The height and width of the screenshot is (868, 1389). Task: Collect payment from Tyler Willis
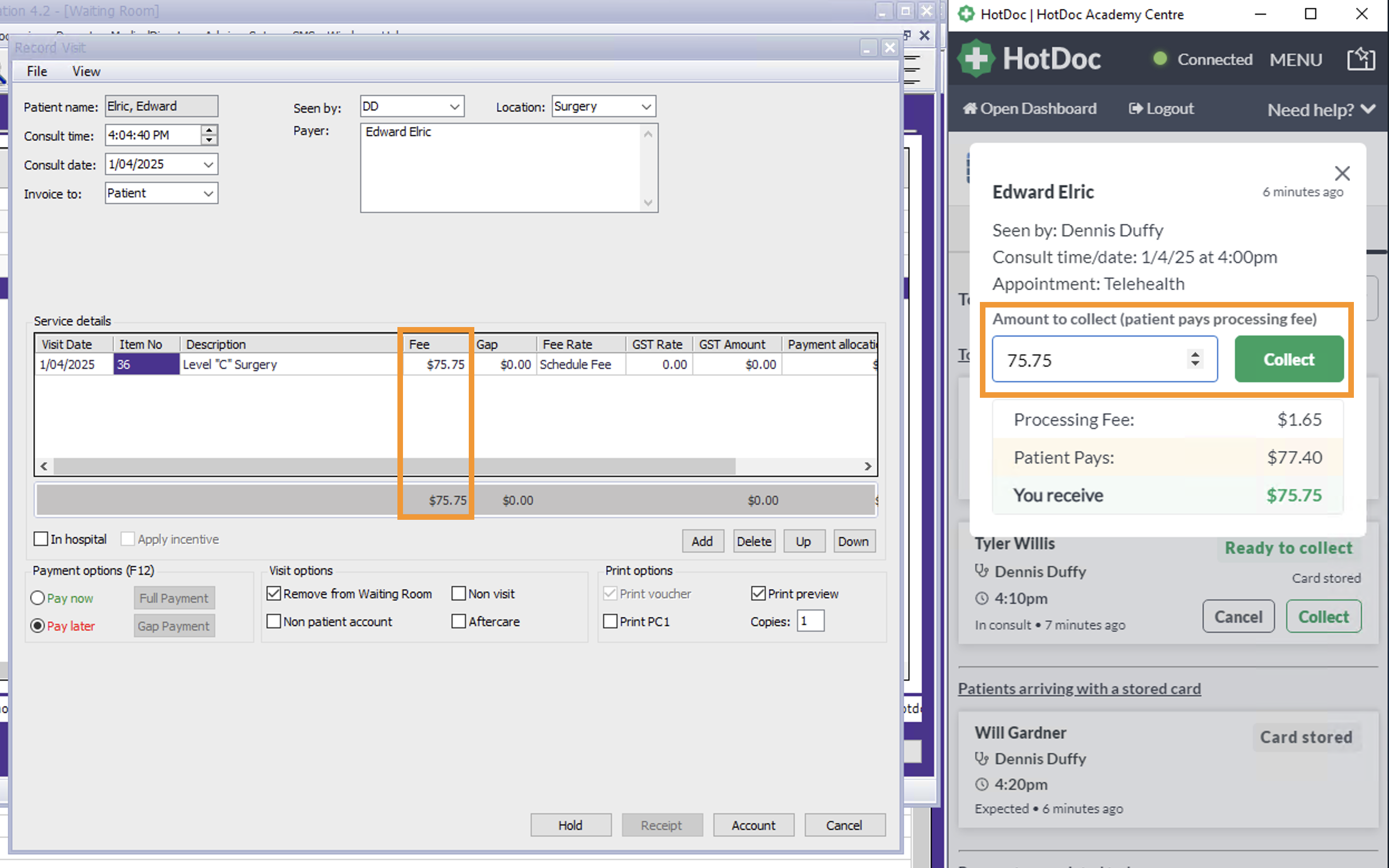tap(1323, 617)
